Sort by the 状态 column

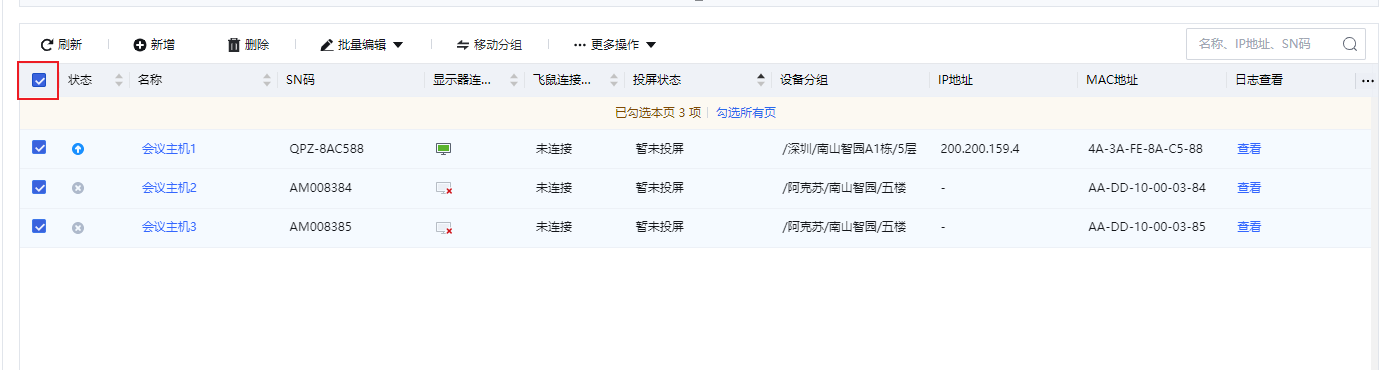[119, 80]
